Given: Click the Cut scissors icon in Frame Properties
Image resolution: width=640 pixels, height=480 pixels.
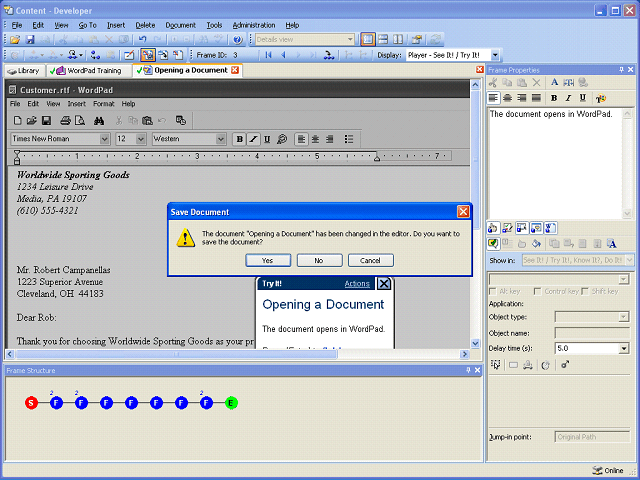Looking at the screenshot, I should click(x=493, y=82).
